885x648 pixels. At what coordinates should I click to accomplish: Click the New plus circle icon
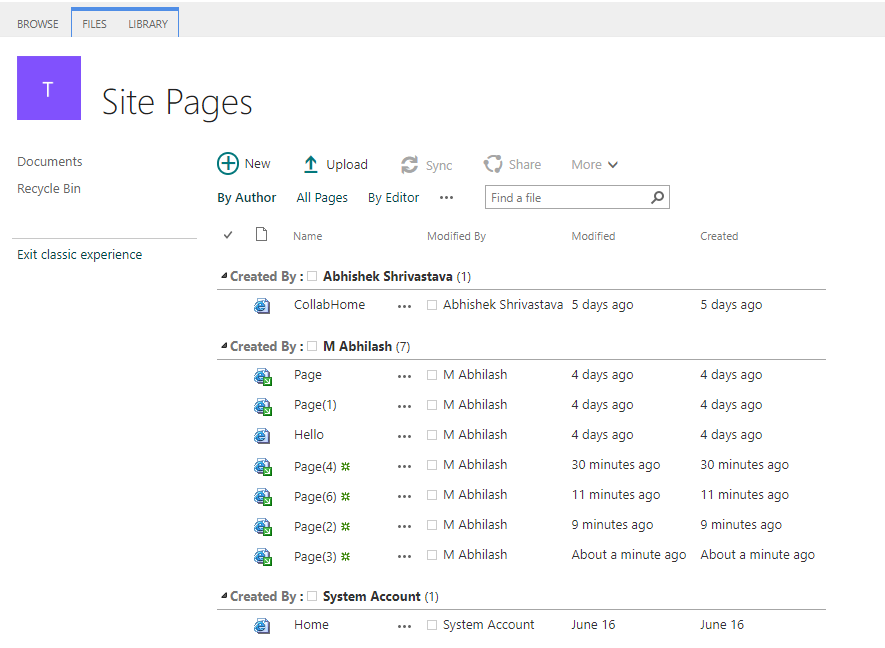[228, 164]
